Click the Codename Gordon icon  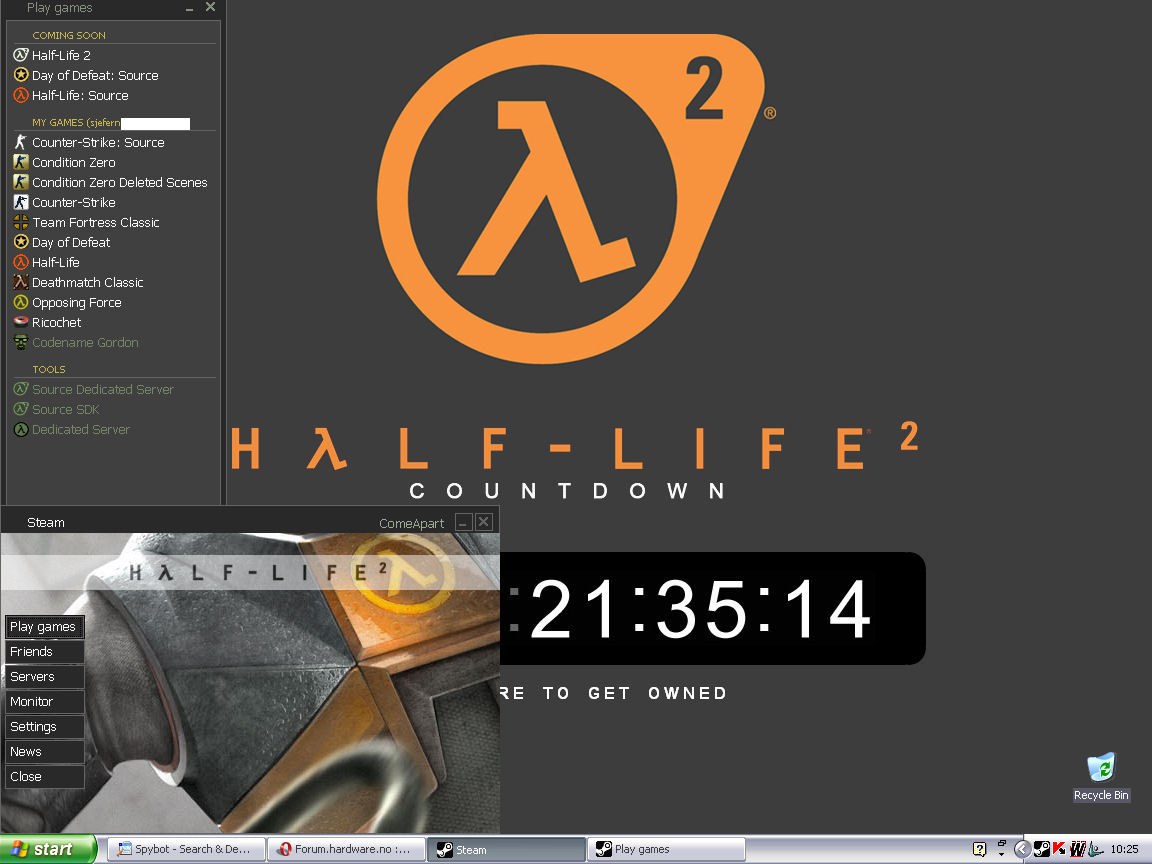coord(21,342)
